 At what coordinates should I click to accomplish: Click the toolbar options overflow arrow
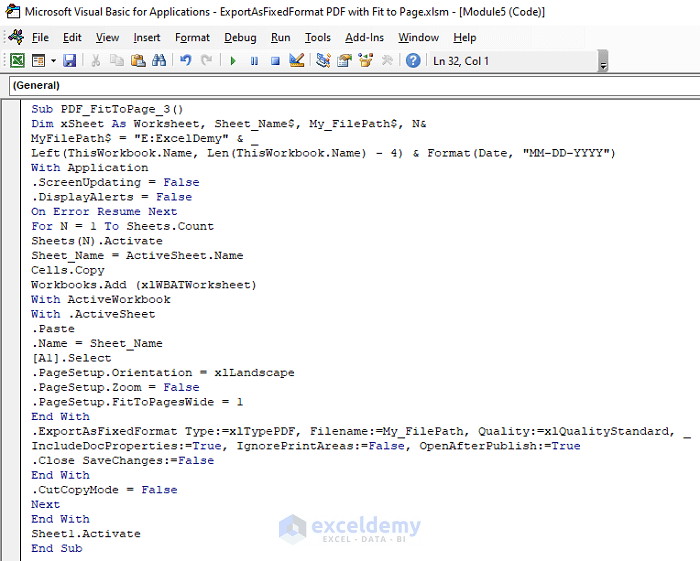click(603, 61)
